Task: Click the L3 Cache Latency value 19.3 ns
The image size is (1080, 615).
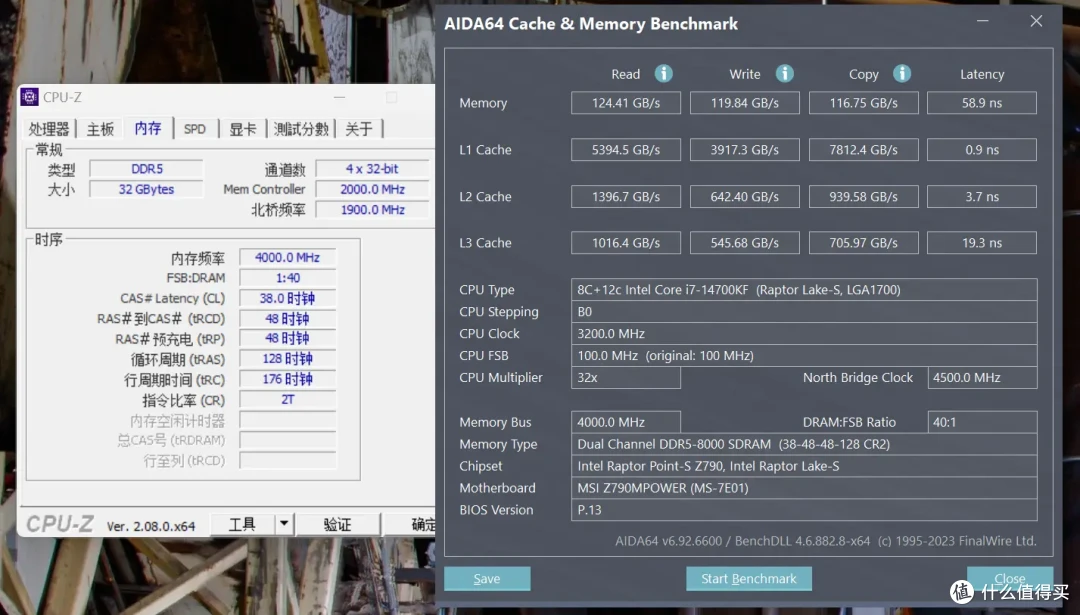Action: [982, 242]
